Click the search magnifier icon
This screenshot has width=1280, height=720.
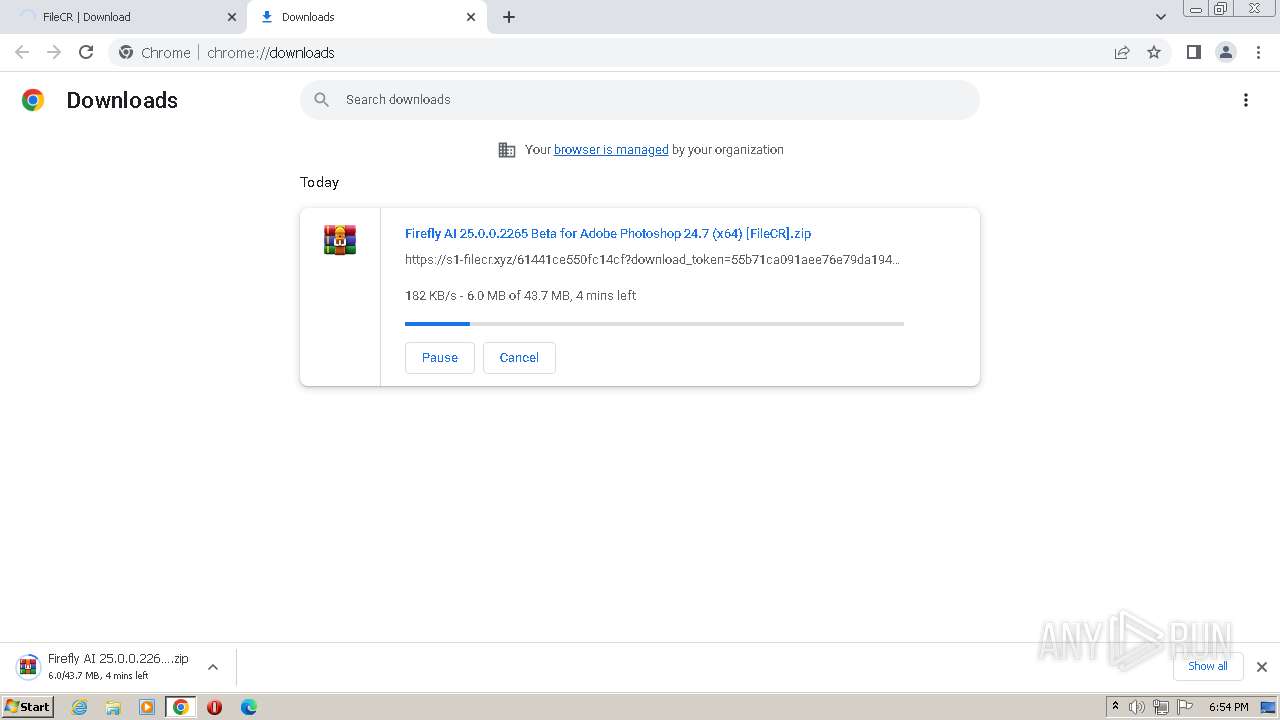pos(321,100)
